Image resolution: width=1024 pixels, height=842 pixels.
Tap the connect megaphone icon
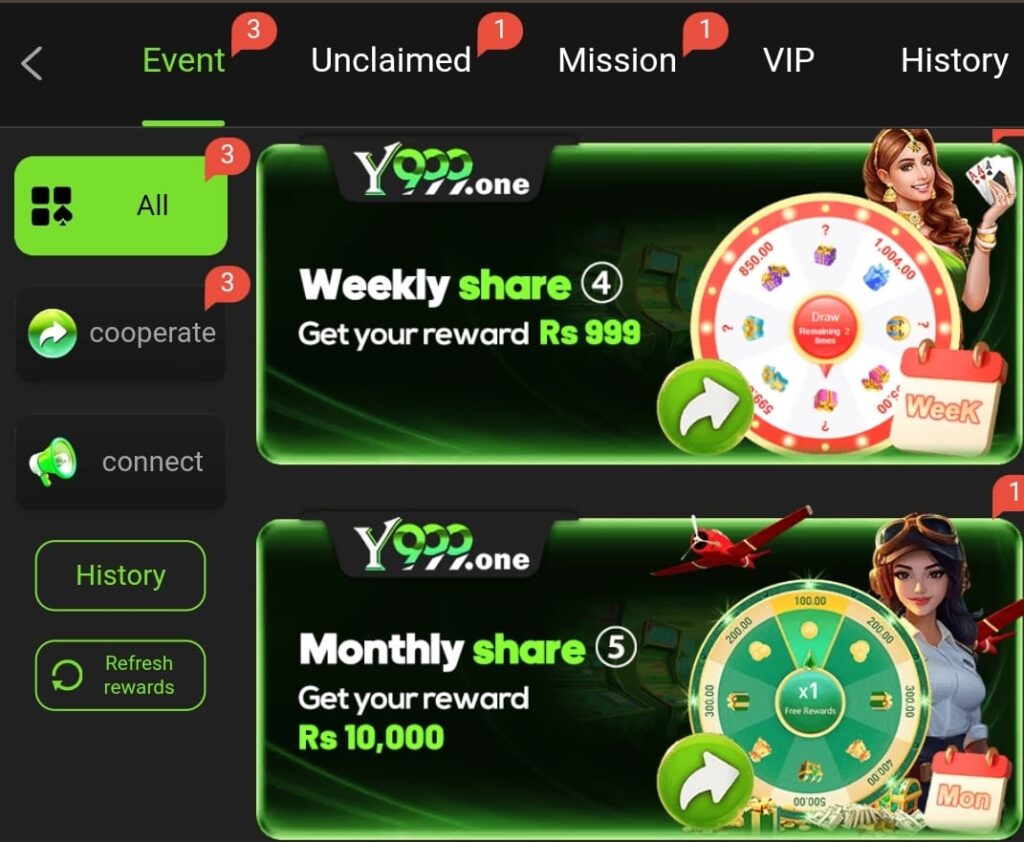pyautogui.click(x=52, y=461)
